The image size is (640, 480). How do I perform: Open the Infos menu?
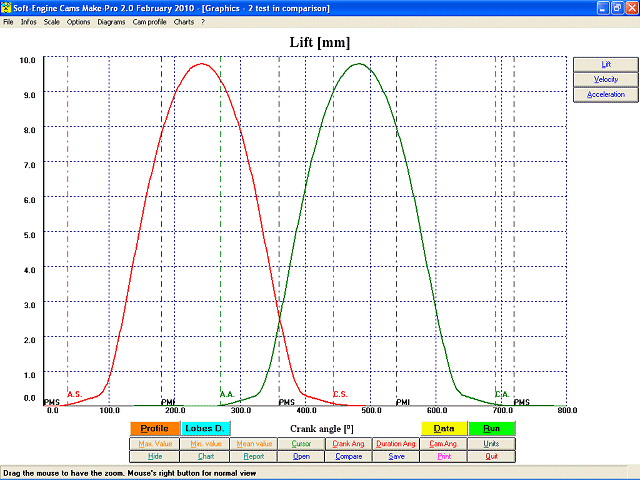click(29, 22)
